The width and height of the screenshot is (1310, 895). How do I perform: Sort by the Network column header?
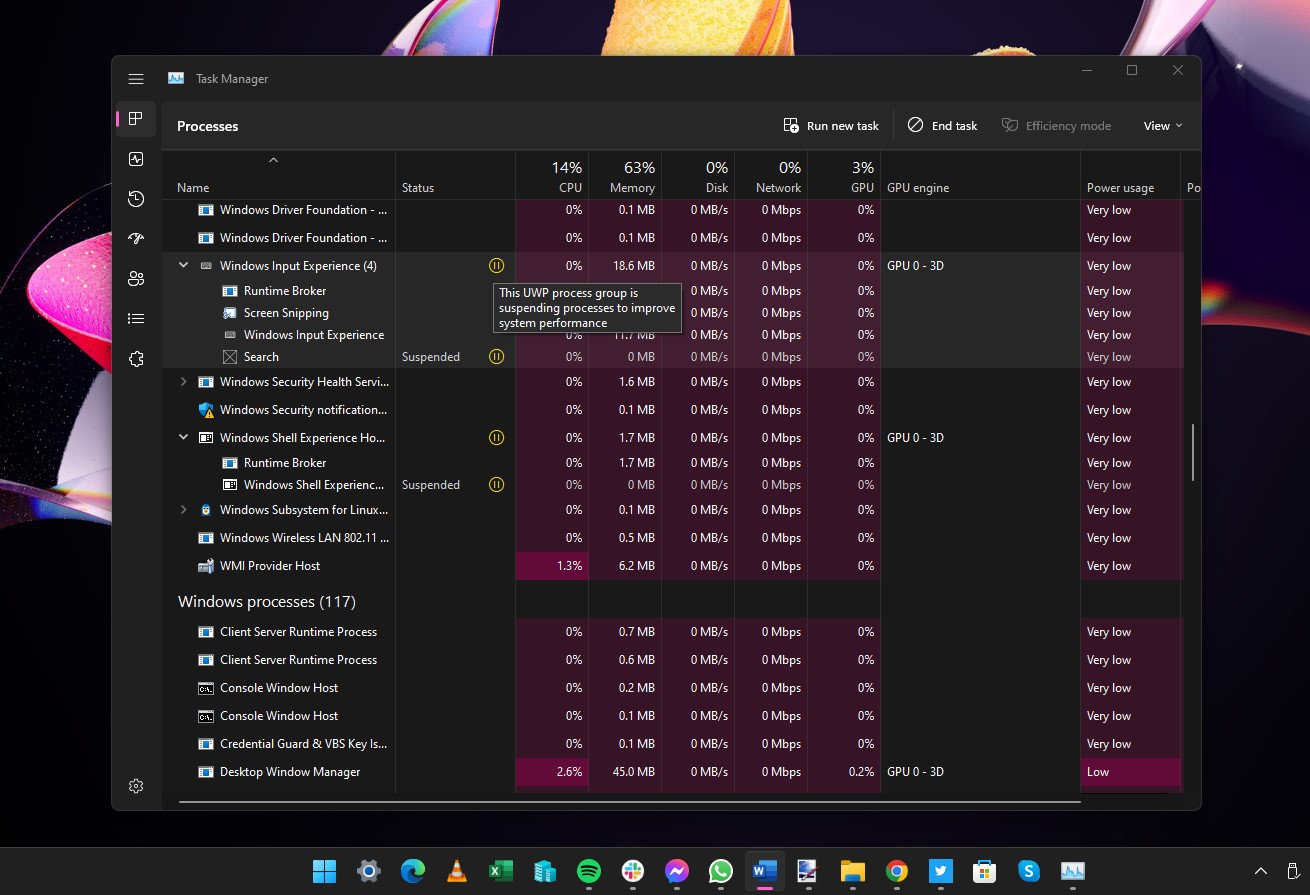(771, 175)
